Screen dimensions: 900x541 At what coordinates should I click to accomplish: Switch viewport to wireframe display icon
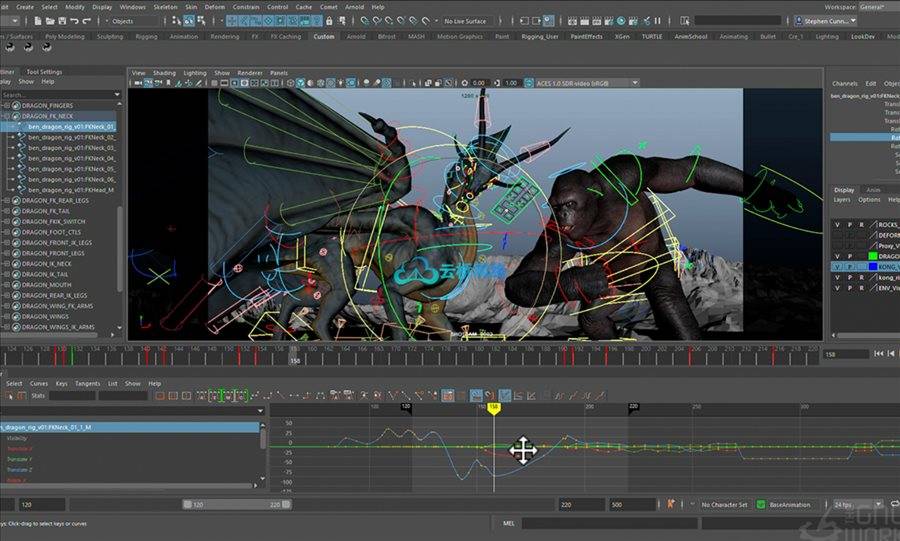[x=290, y=83]
